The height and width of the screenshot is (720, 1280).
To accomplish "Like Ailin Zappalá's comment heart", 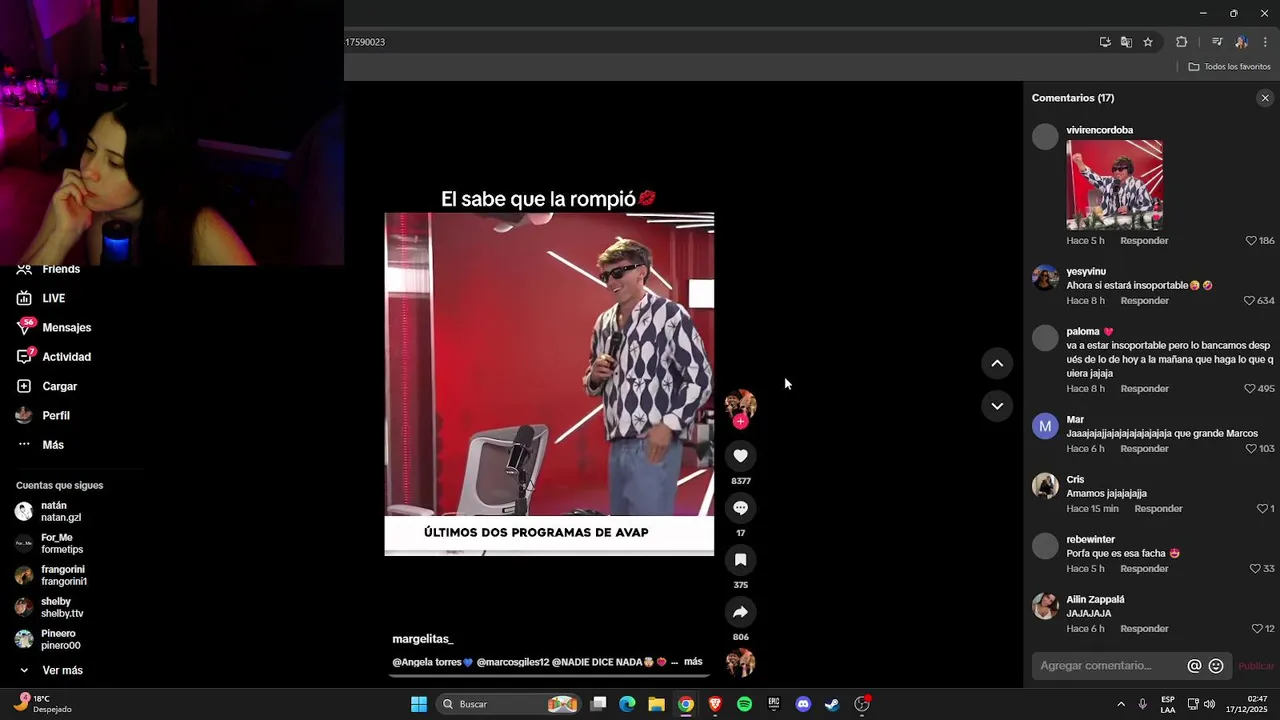I will click(1257, 629).
